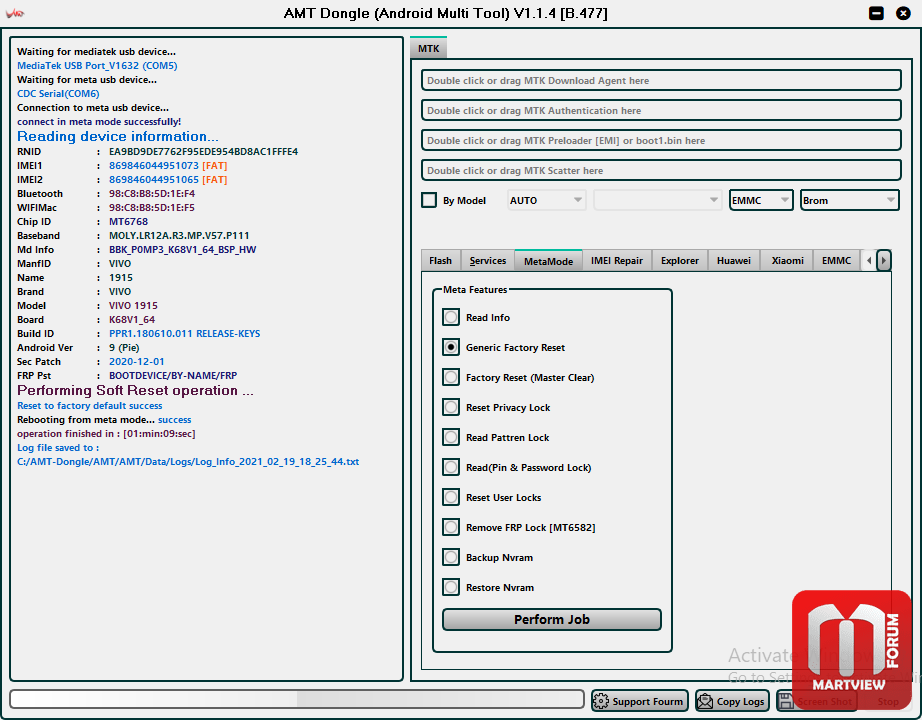Click the MTK Preloader [EMI] field
This screenshot has height=720, width=922.
(x=662, y=141)
